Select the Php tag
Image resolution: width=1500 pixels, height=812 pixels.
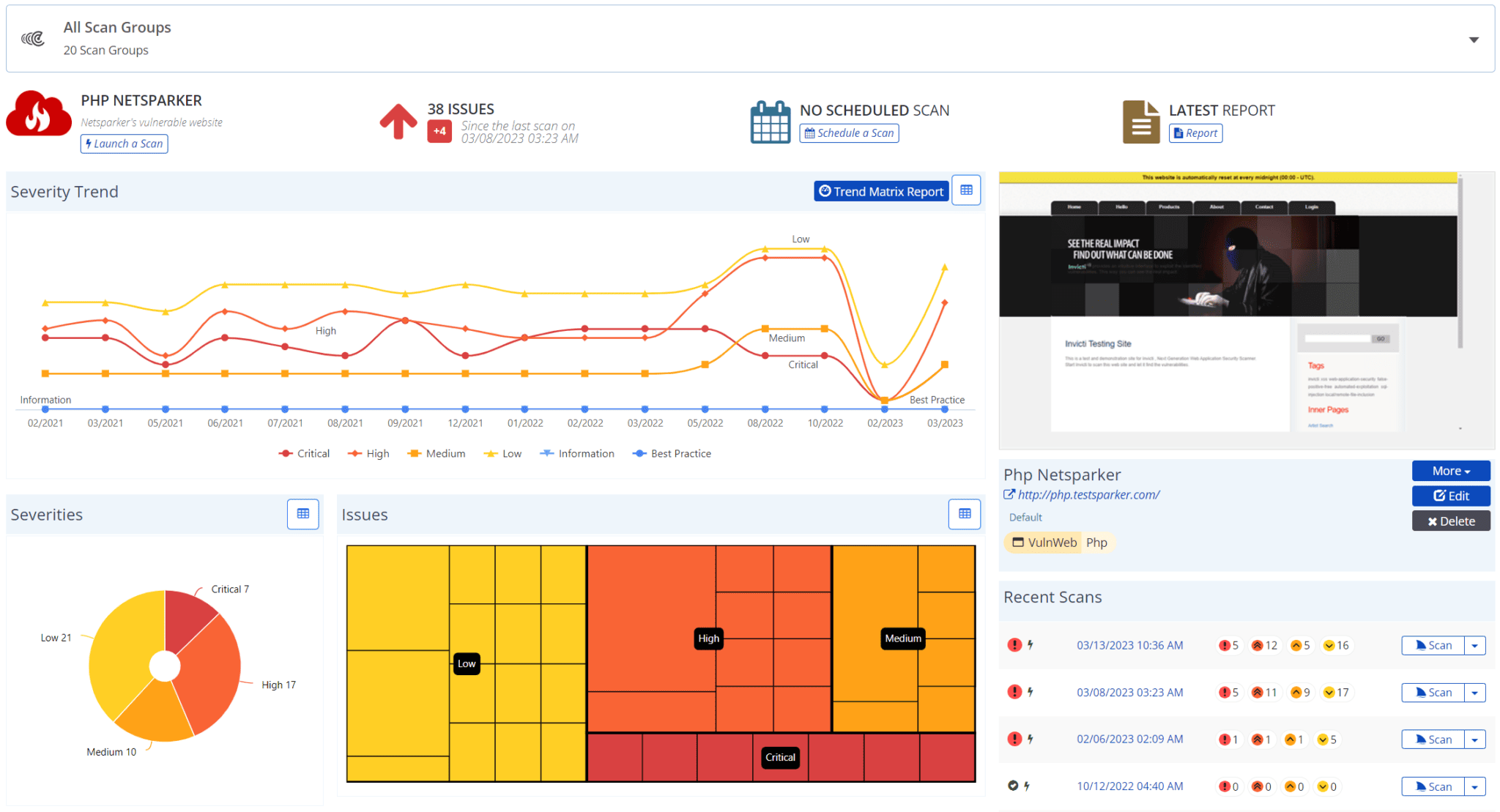click(1097, 542)
